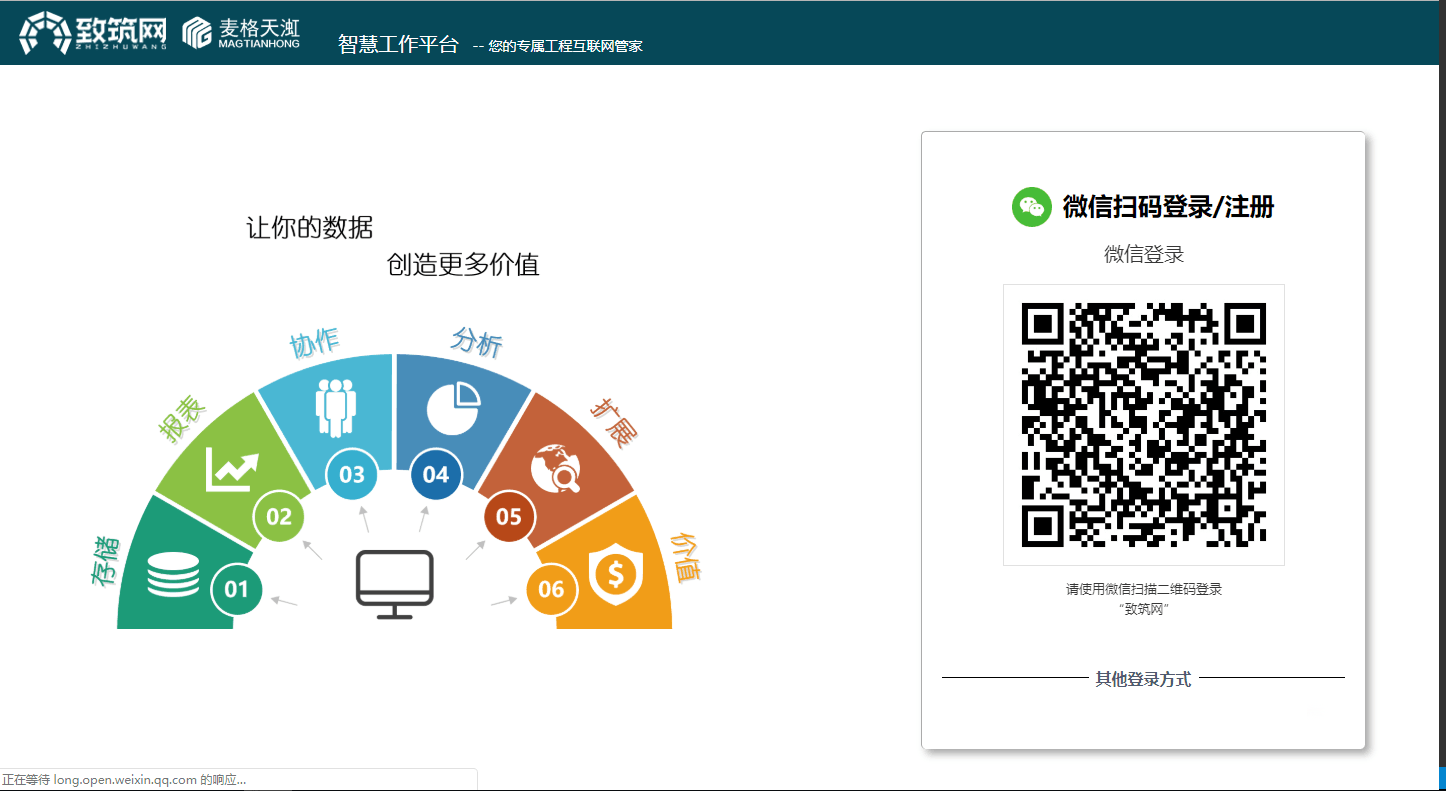Image resolution: width=1446 pixels, height=791 pixels.
Task: Click the 报表 segment label
Action: [x=182, y=419]
